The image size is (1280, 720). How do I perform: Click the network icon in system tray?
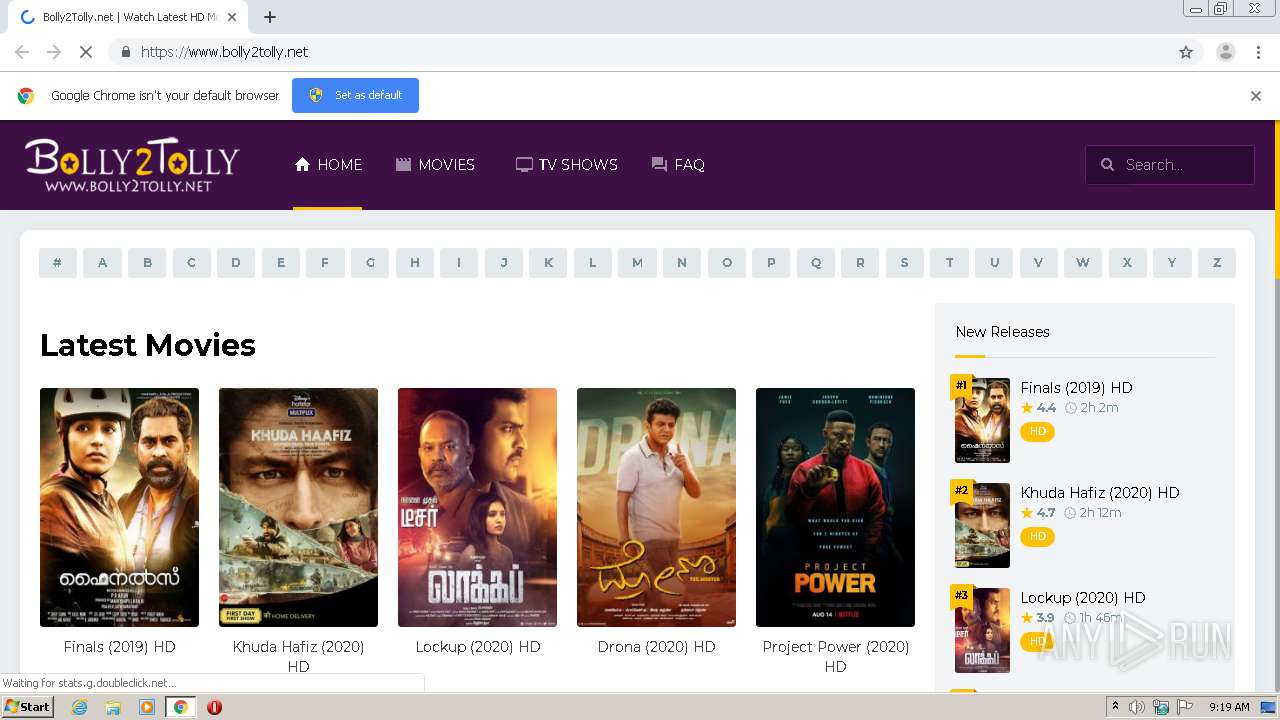[x=1161, y=707]
